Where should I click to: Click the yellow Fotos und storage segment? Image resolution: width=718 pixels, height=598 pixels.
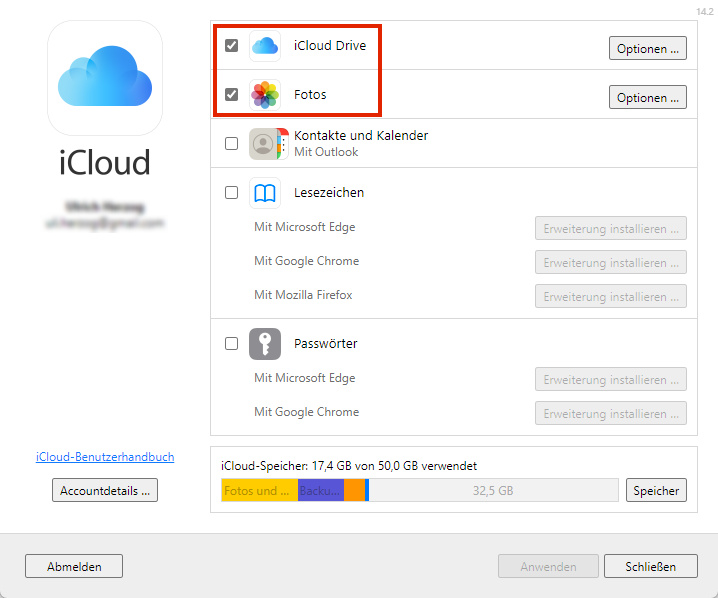click(260, 490)
